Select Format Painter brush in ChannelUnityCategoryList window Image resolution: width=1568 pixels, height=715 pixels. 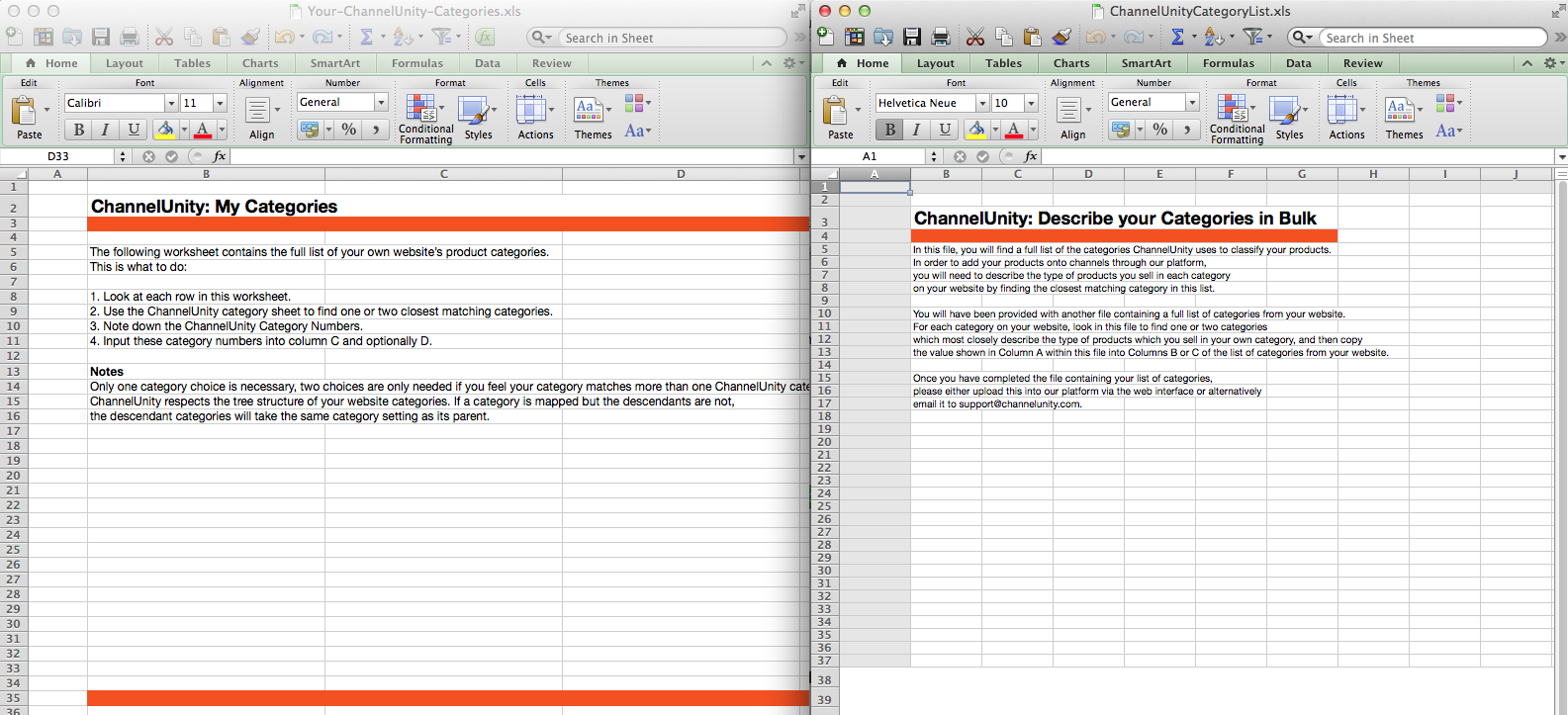pos(1061,37)
